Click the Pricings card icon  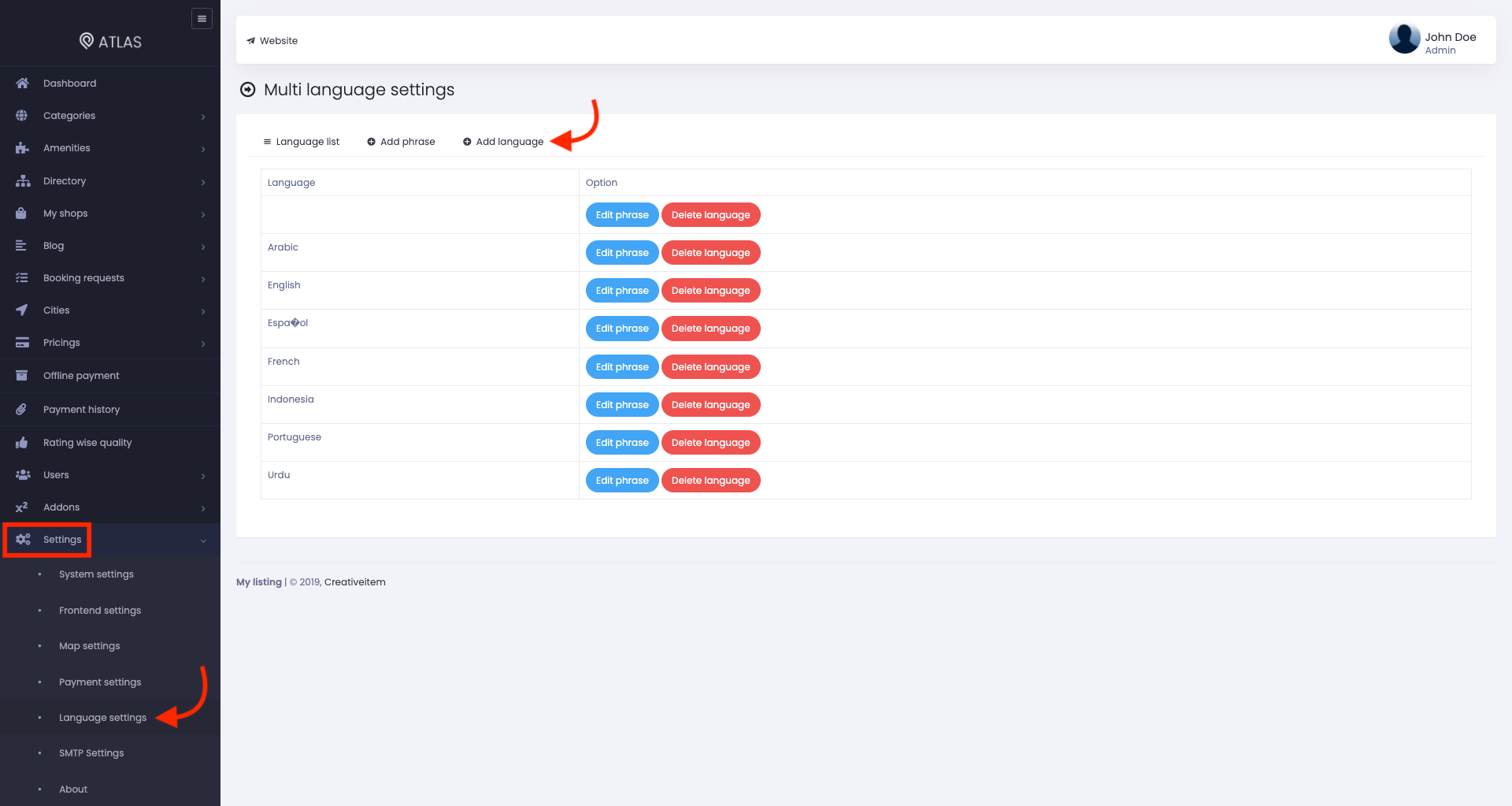(22, 342)
